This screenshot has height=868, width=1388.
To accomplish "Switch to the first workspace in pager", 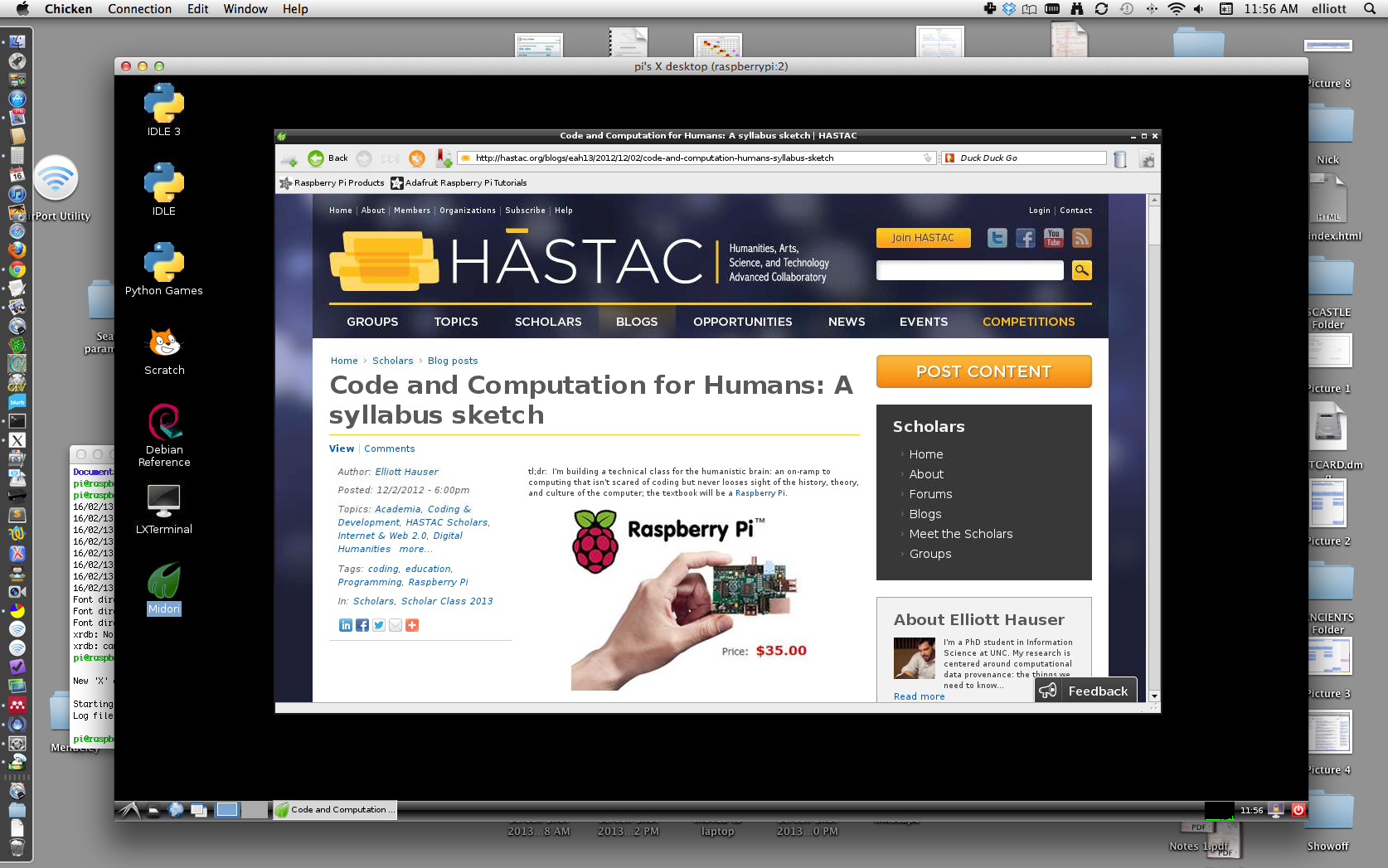I will (227, 810).
